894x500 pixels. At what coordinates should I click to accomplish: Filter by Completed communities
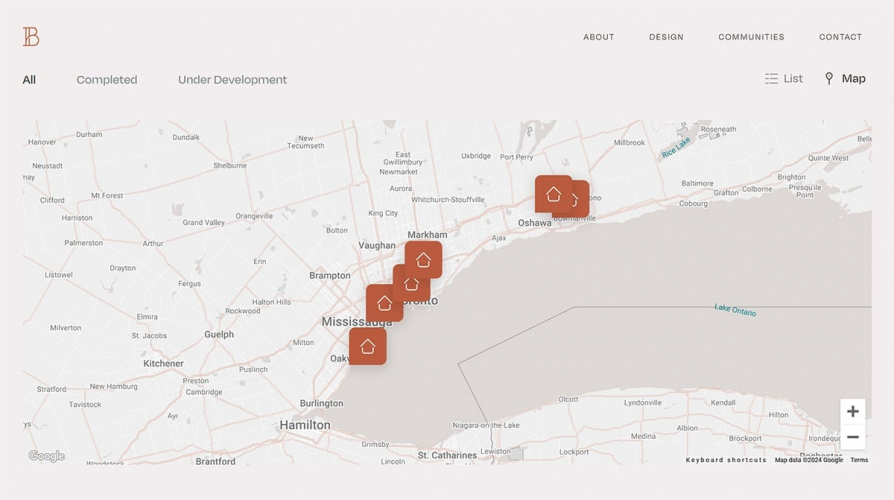[x=107, y=80]
